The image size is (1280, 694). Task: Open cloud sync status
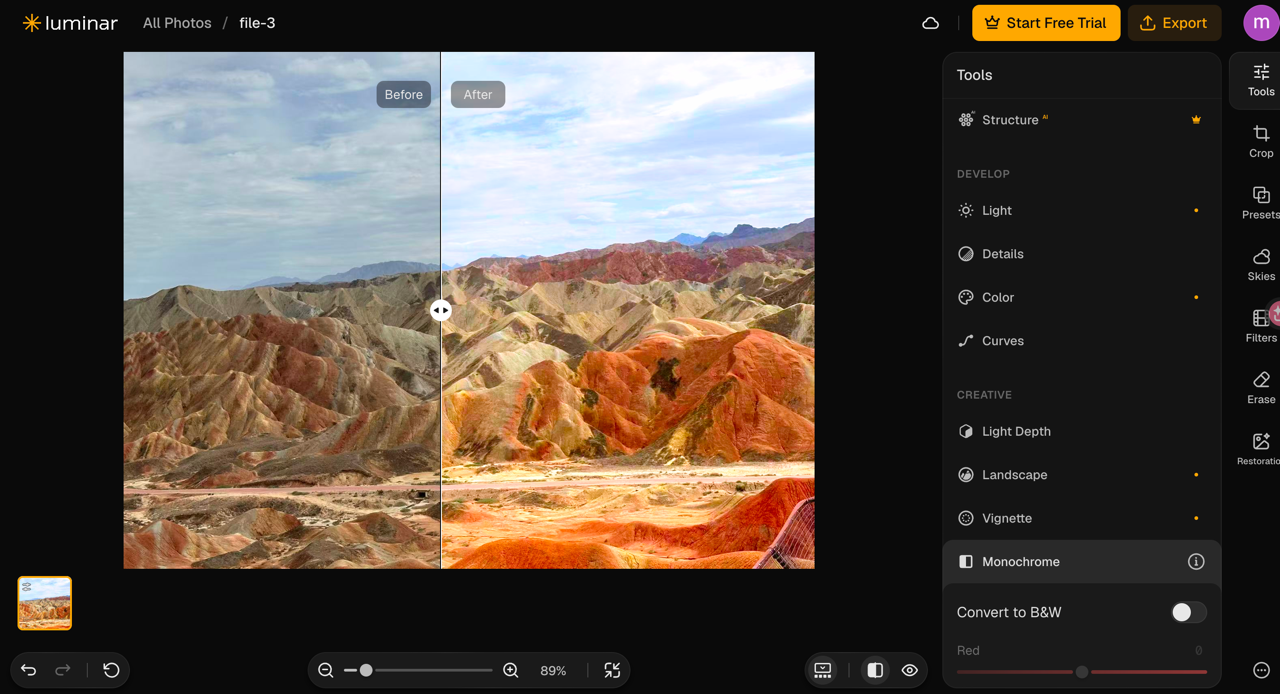coord(930,23)
